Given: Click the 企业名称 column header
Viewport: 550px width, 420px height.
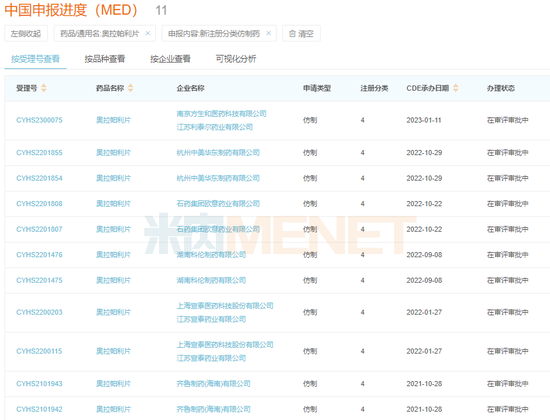Looking at the screenshot, I should pyautogui.click(x=190, y=88).
